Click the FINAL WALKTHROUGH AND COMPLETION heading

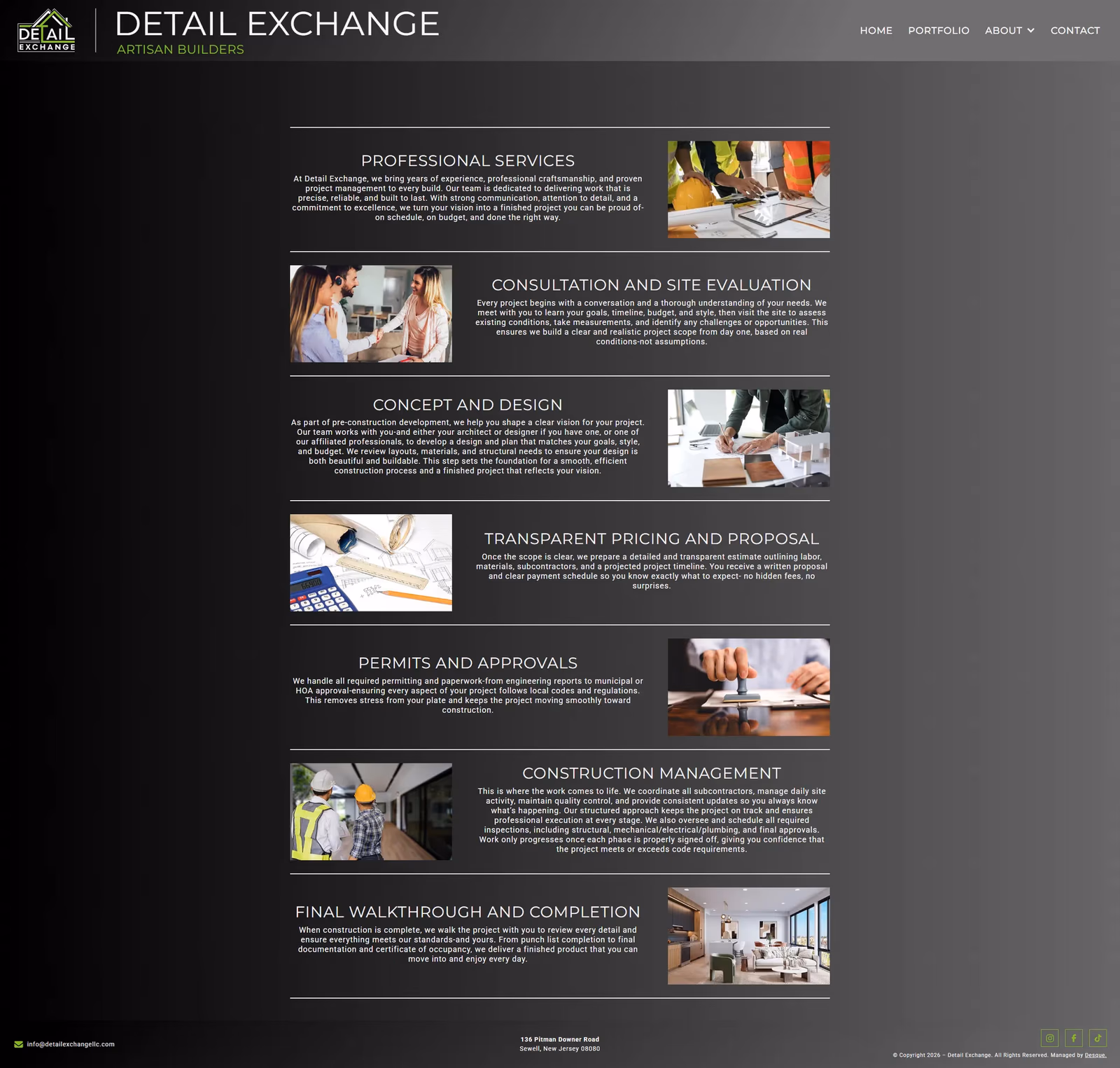(x=468, y=912)
